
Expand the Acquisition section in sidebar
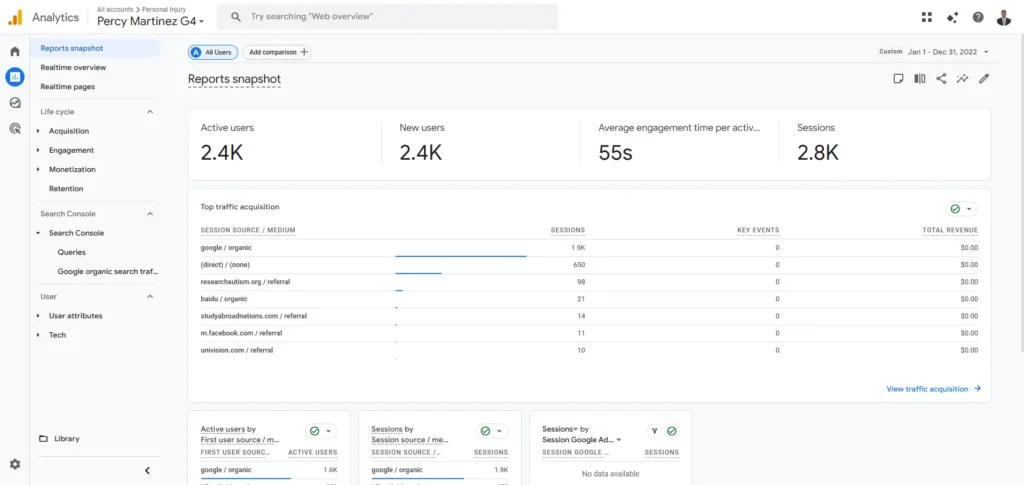point(68,131)
